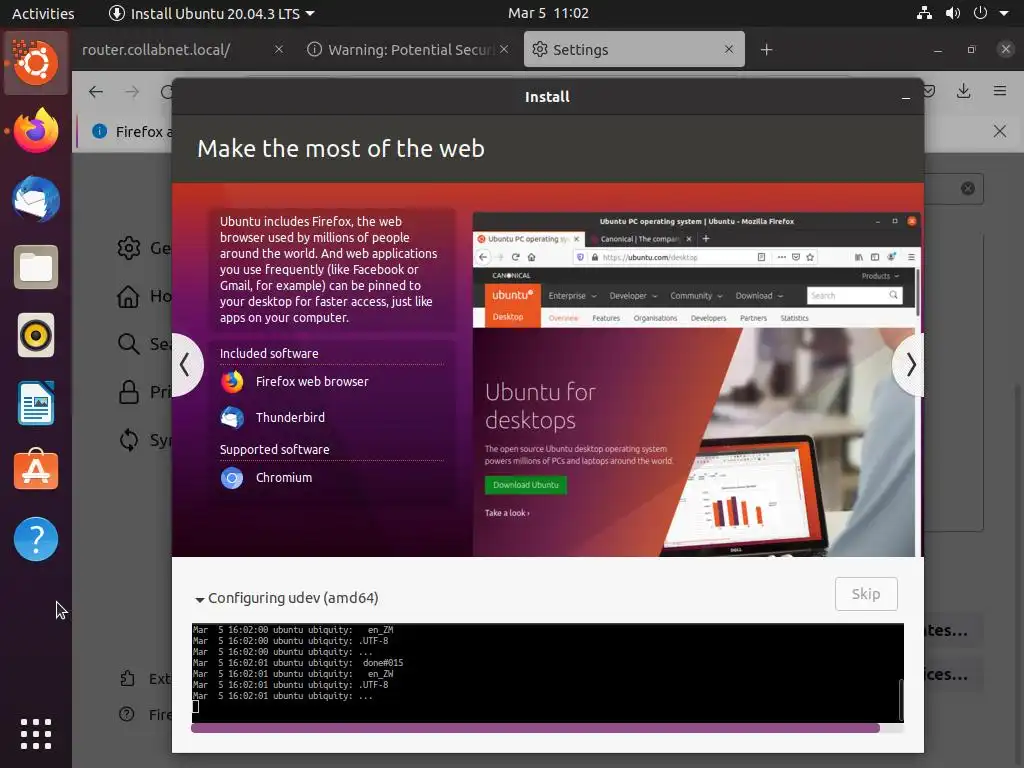Click the Ubuntu desktop website screenshot
The height and width of the screenshot is (768, 1024).
pyautogui.click(x=696, y=384)
